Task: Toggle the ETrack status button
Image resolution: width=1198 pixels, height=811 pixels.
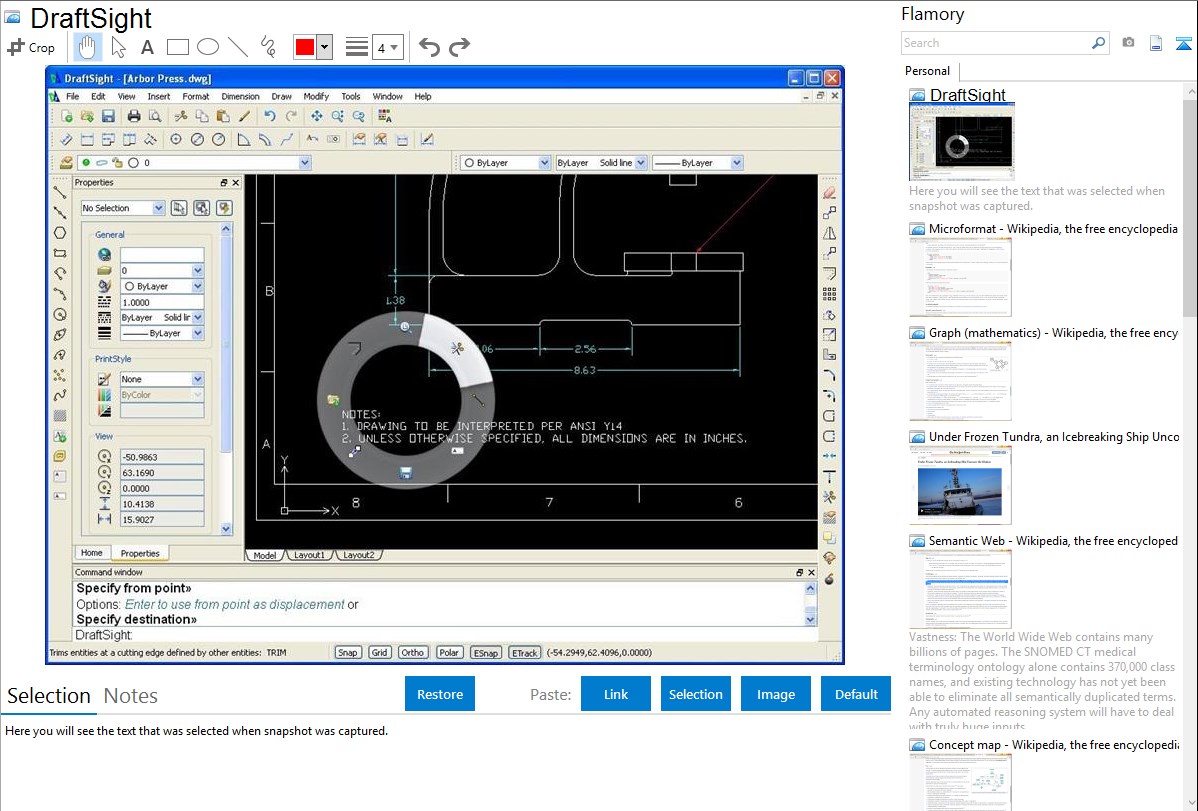Action: 524,652
